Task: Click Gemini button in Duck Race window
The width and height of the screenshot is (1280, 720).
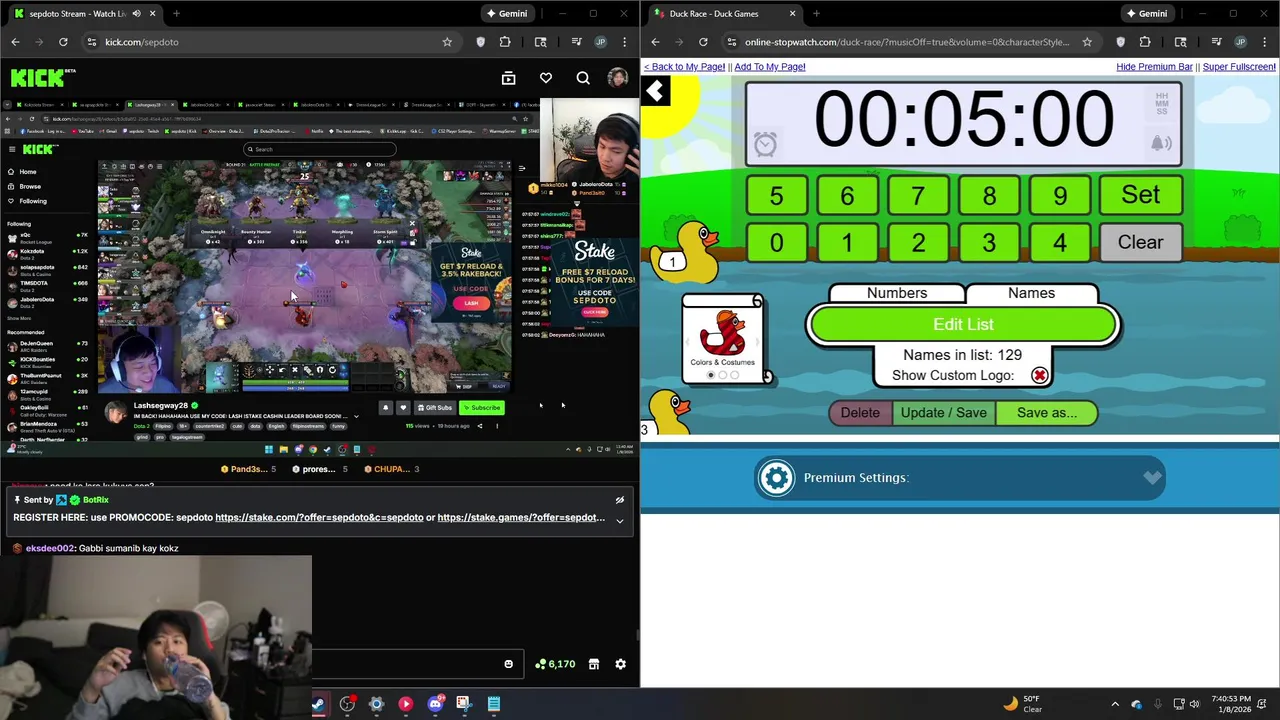Action: 1146,14
